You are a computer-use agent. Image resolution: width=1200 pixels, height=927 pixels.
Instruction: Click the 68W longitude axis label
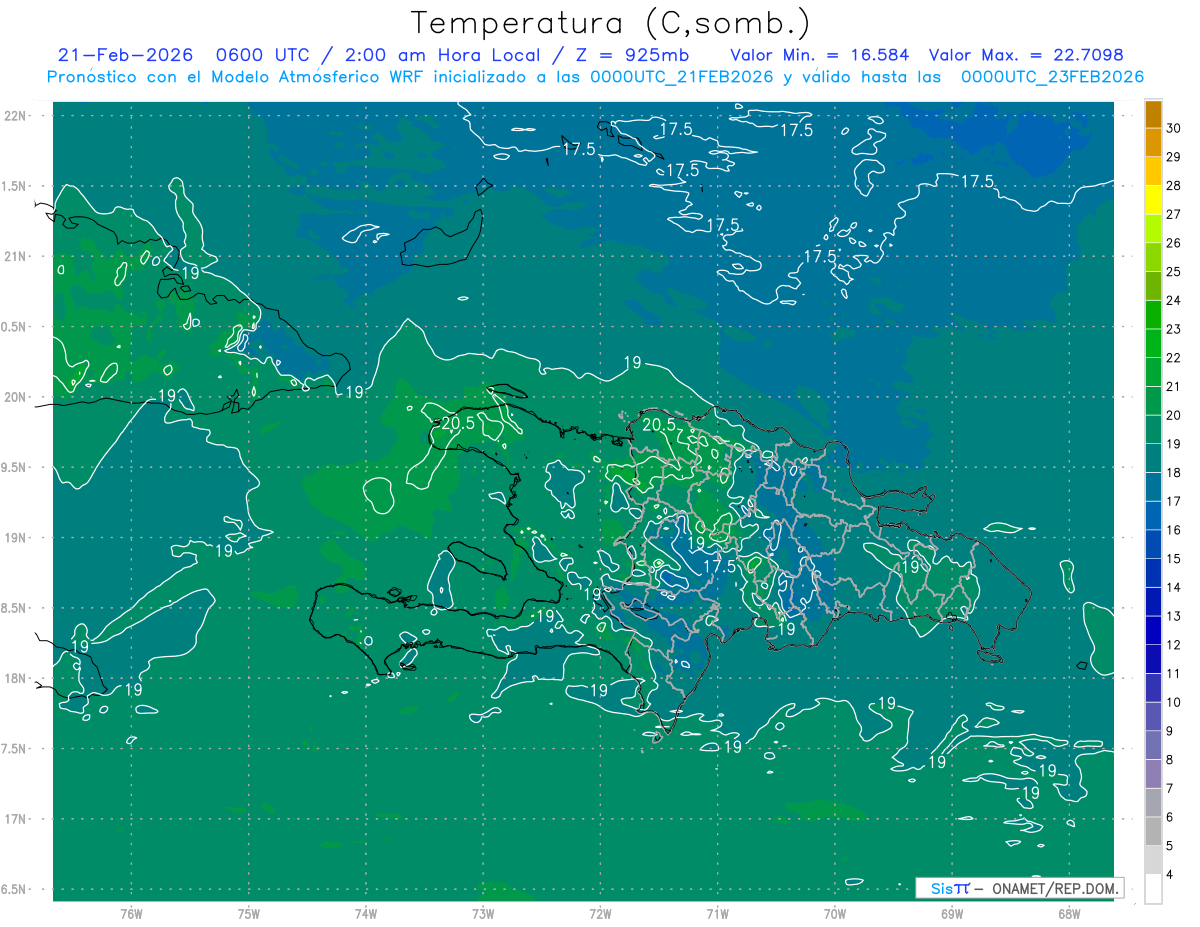1069,914
